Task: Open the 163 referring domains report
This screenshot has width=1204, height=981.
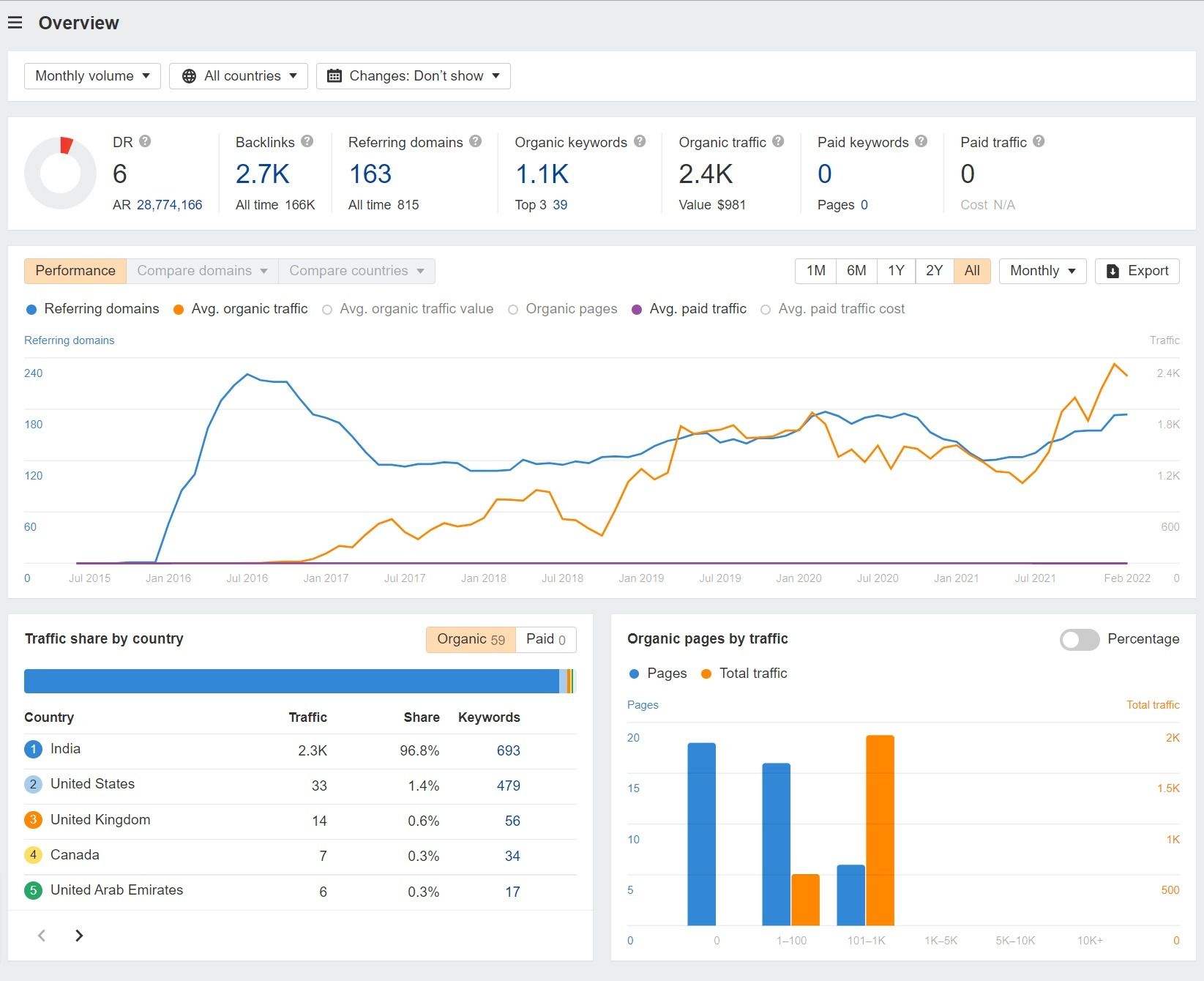Action: point(370,174)
